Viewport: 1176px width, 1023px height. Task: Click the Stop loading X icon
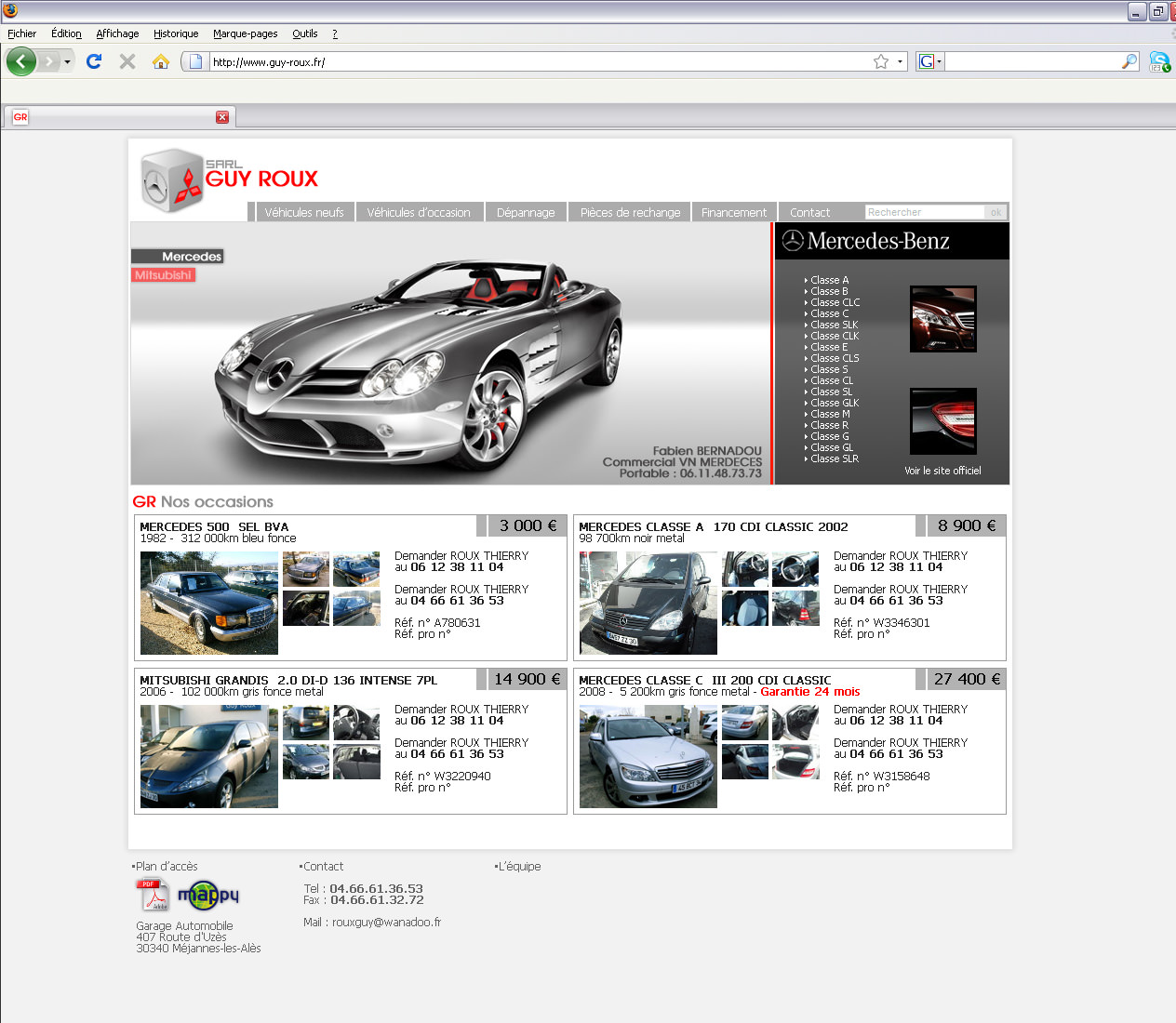click(x=127, y=61)
